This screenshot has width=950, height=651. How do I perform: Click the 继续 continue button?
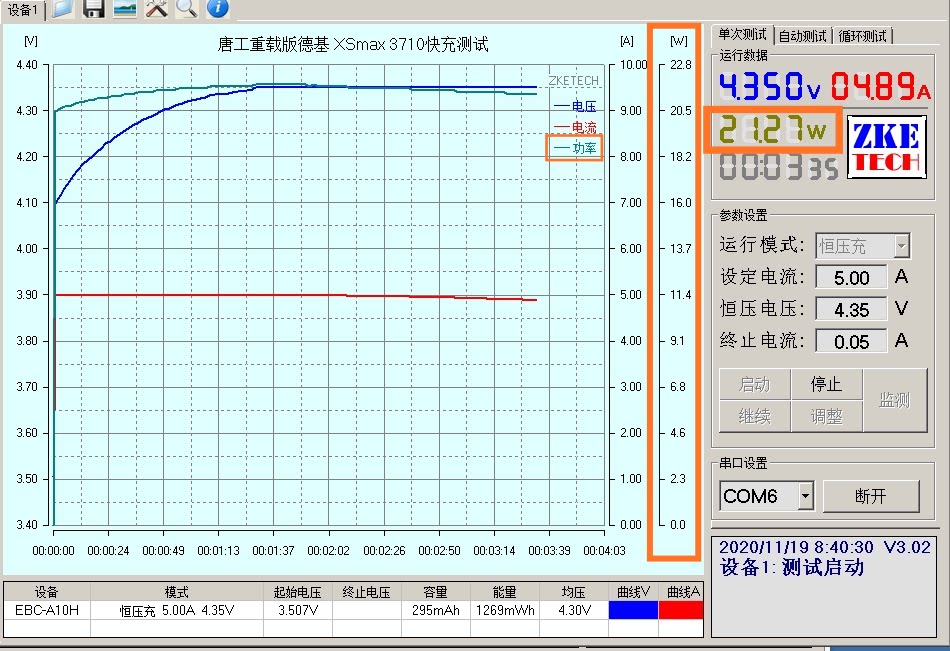click(755, 416)
